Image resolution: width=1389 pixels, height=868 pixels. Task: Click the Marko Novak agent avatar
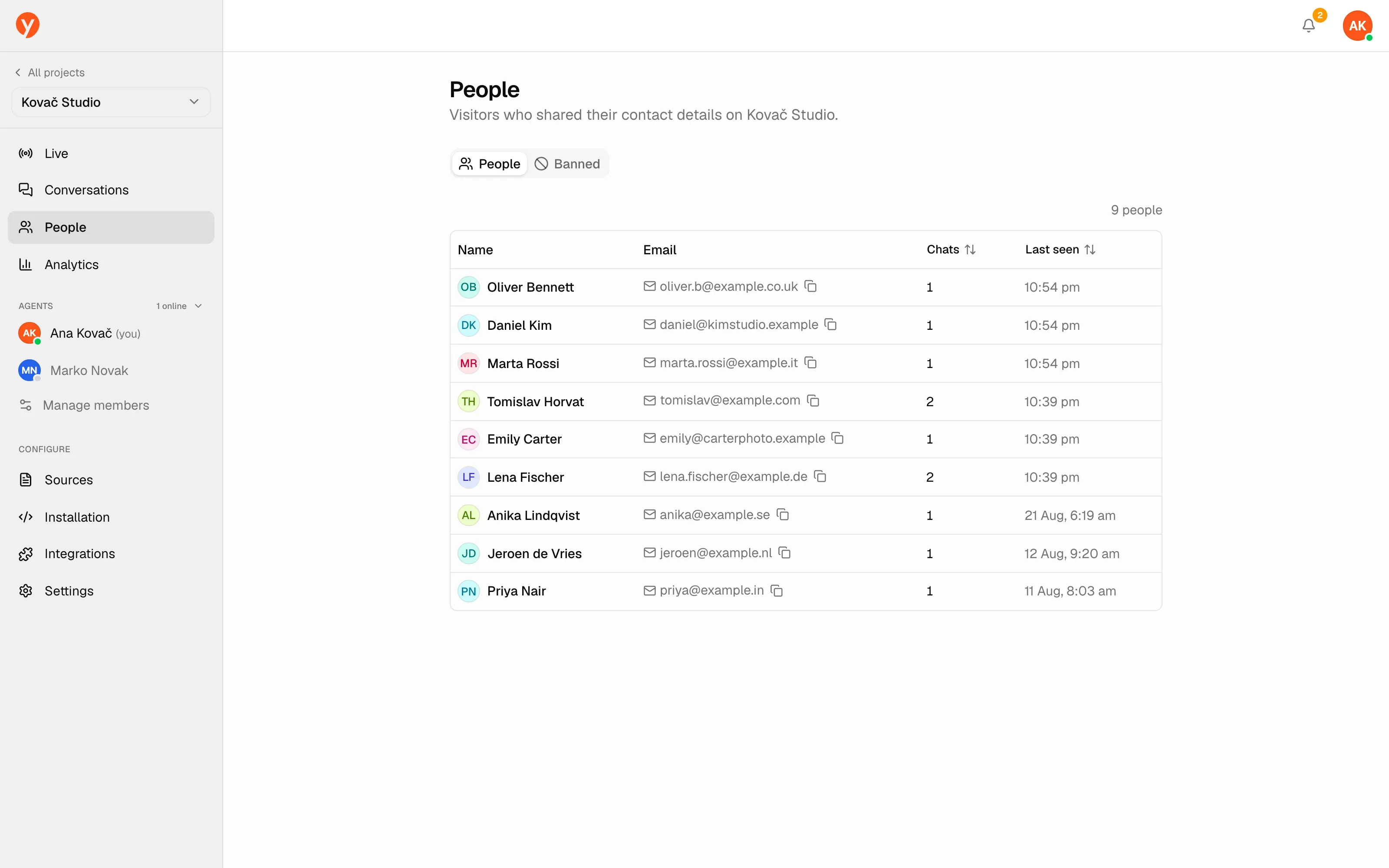29,370
